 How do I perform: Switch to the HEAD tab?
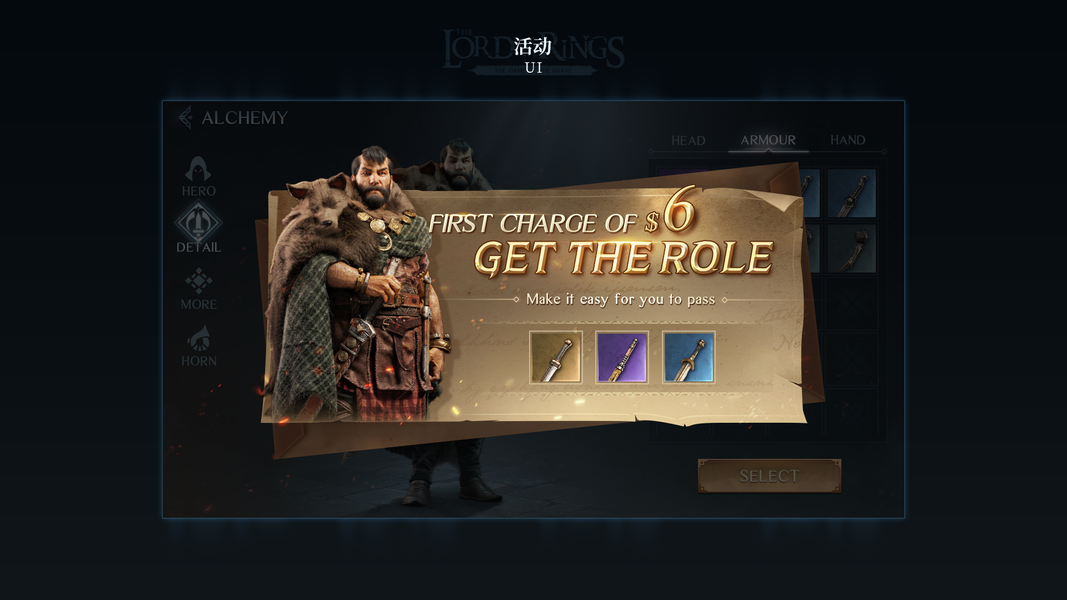click(688, 140)
